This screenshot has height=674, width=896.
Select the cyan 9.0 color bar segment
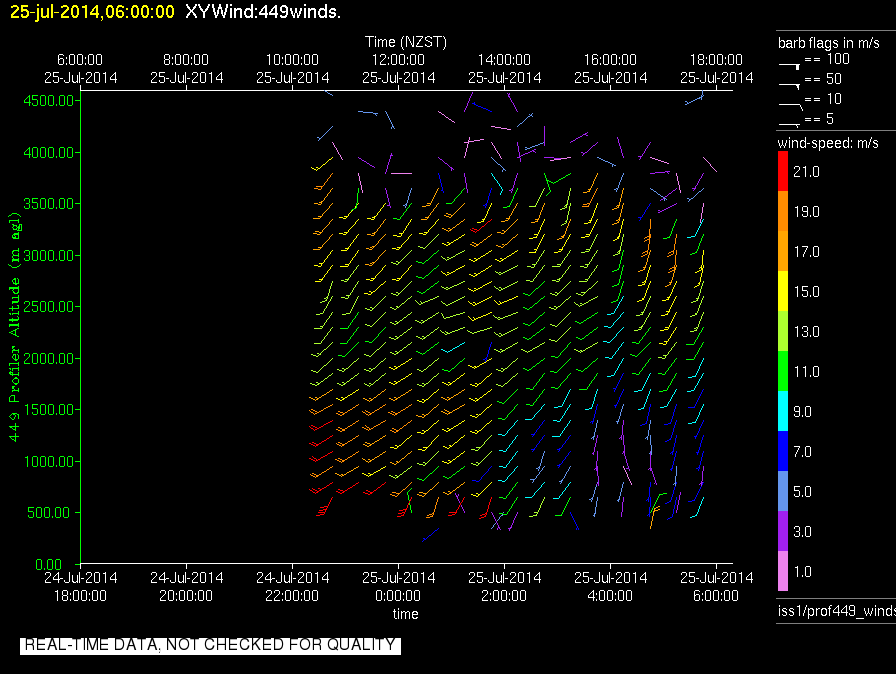tap(782, 411)
